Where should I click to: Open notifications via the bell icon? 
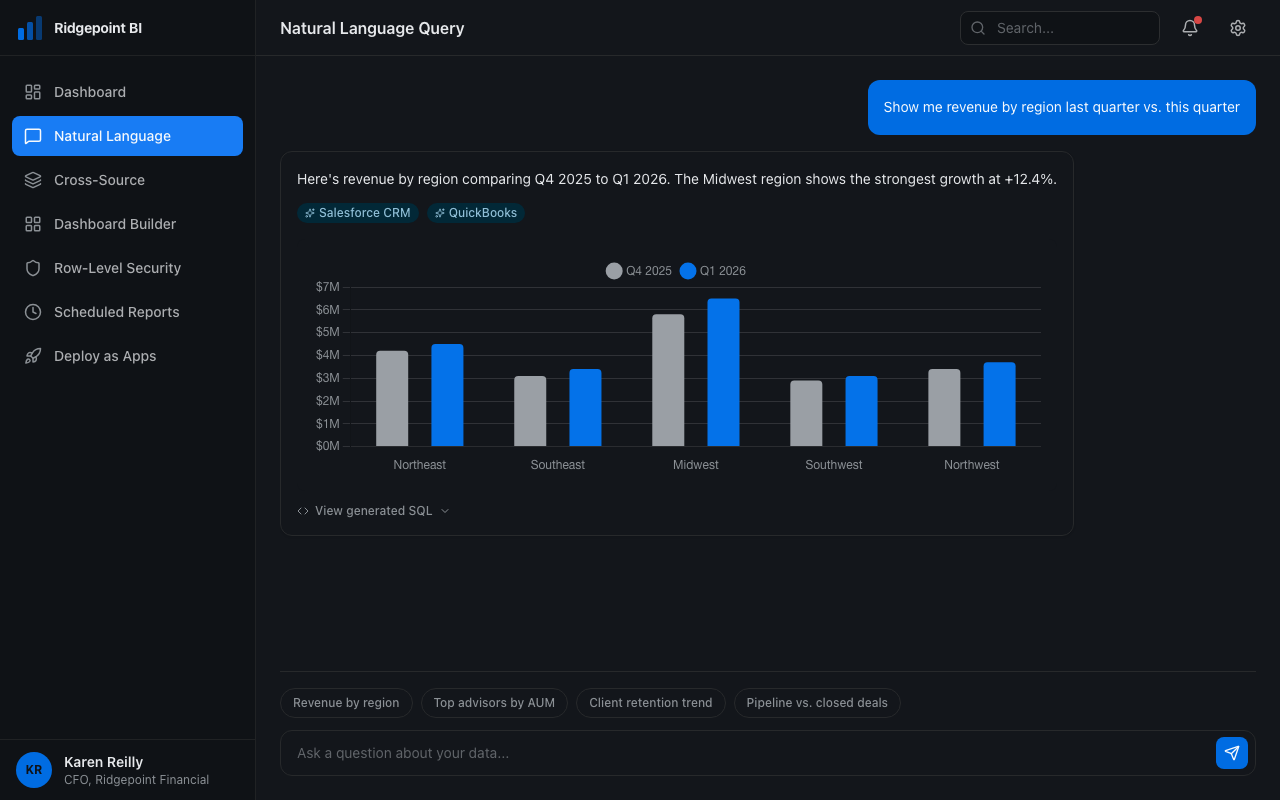point(1189,28)
